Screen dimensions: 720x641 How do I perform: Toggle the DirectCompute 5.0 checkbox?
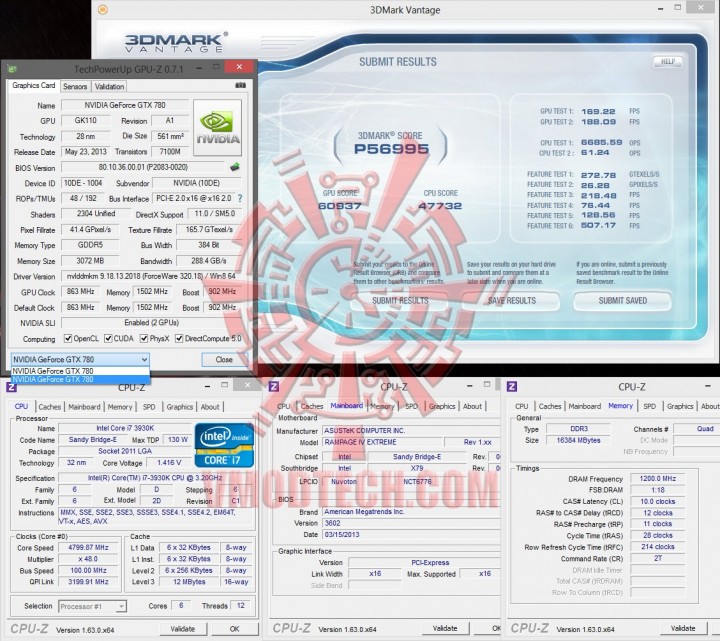pyautogui.click(x=179, y=338)
